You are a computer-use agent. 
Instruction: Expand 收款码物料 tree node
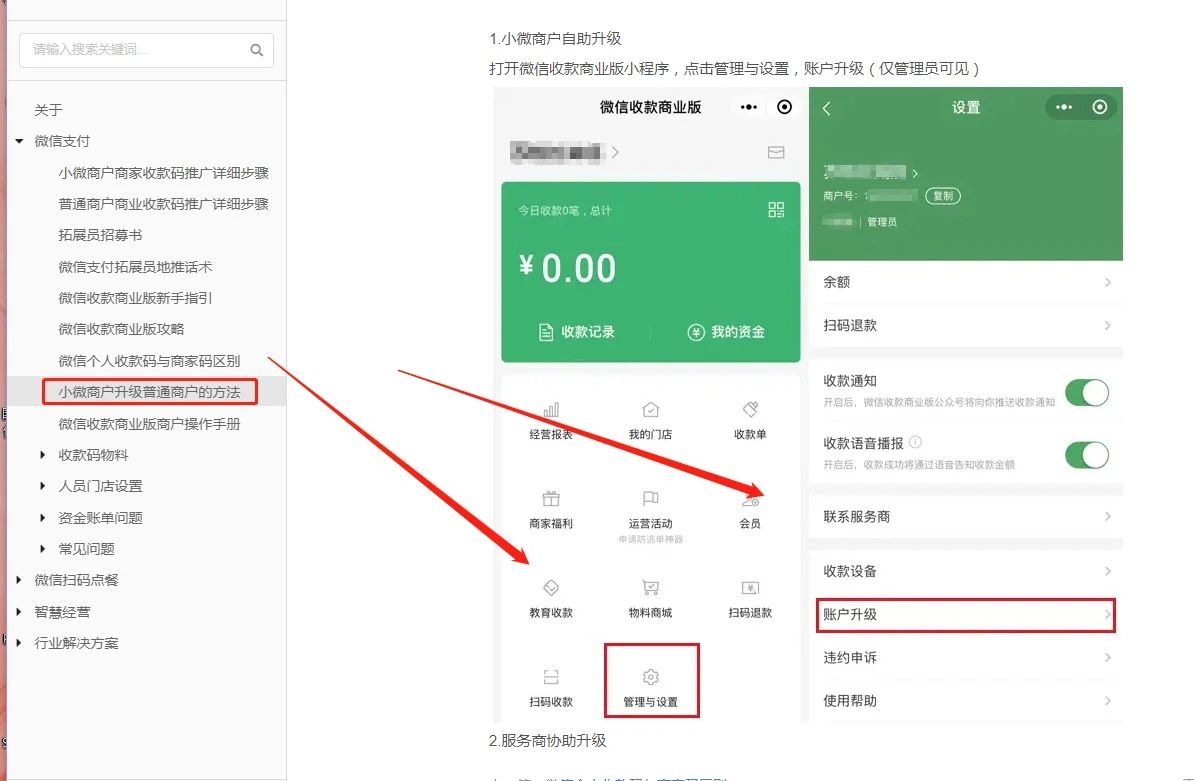[x=43, y=455]
